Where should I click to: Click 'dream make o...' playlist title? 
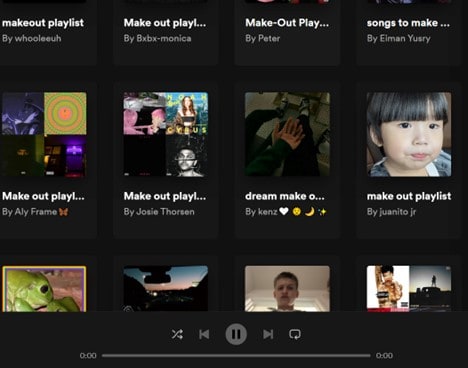[x=285, y=196]
